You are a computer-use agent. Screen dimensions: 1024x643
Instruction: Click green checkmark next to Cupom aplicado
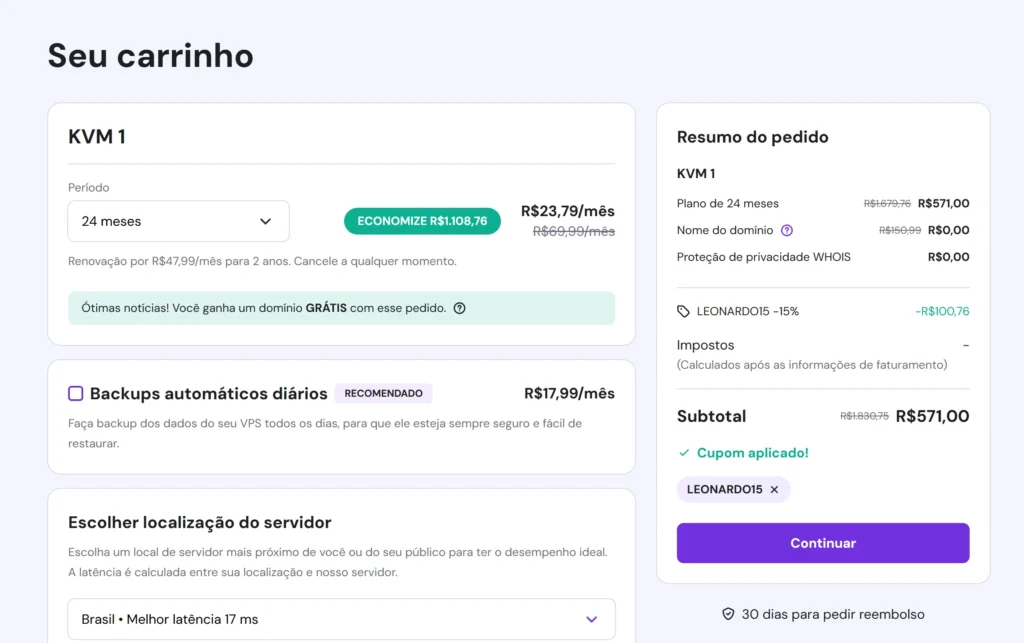tap(684, 453)
